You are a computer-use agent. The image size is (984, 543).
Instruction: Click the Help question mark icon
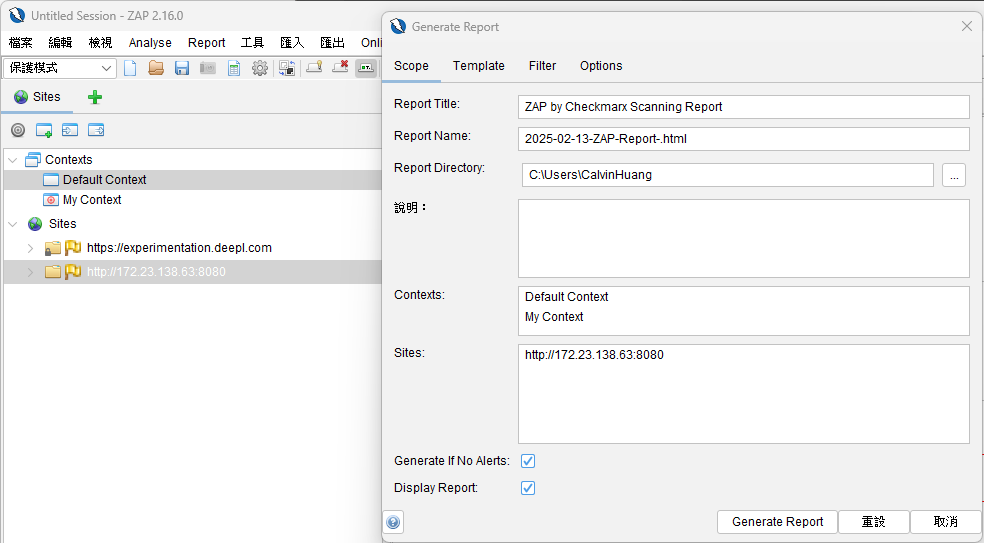[394, 522]
